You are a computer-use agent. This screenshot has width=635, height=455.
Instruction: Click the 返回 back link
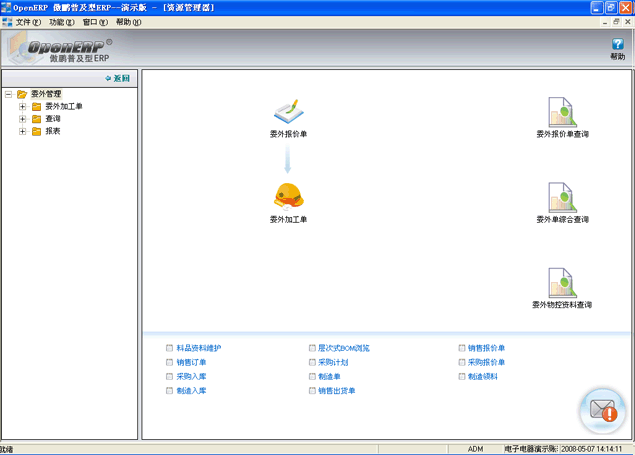pyautogui.click(x=121, y=77)
